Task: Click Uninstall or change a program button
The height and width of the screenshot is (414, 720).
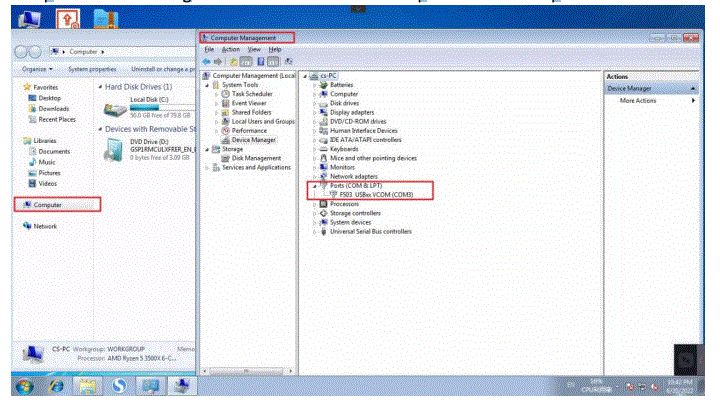Action: tap(163, 69)
